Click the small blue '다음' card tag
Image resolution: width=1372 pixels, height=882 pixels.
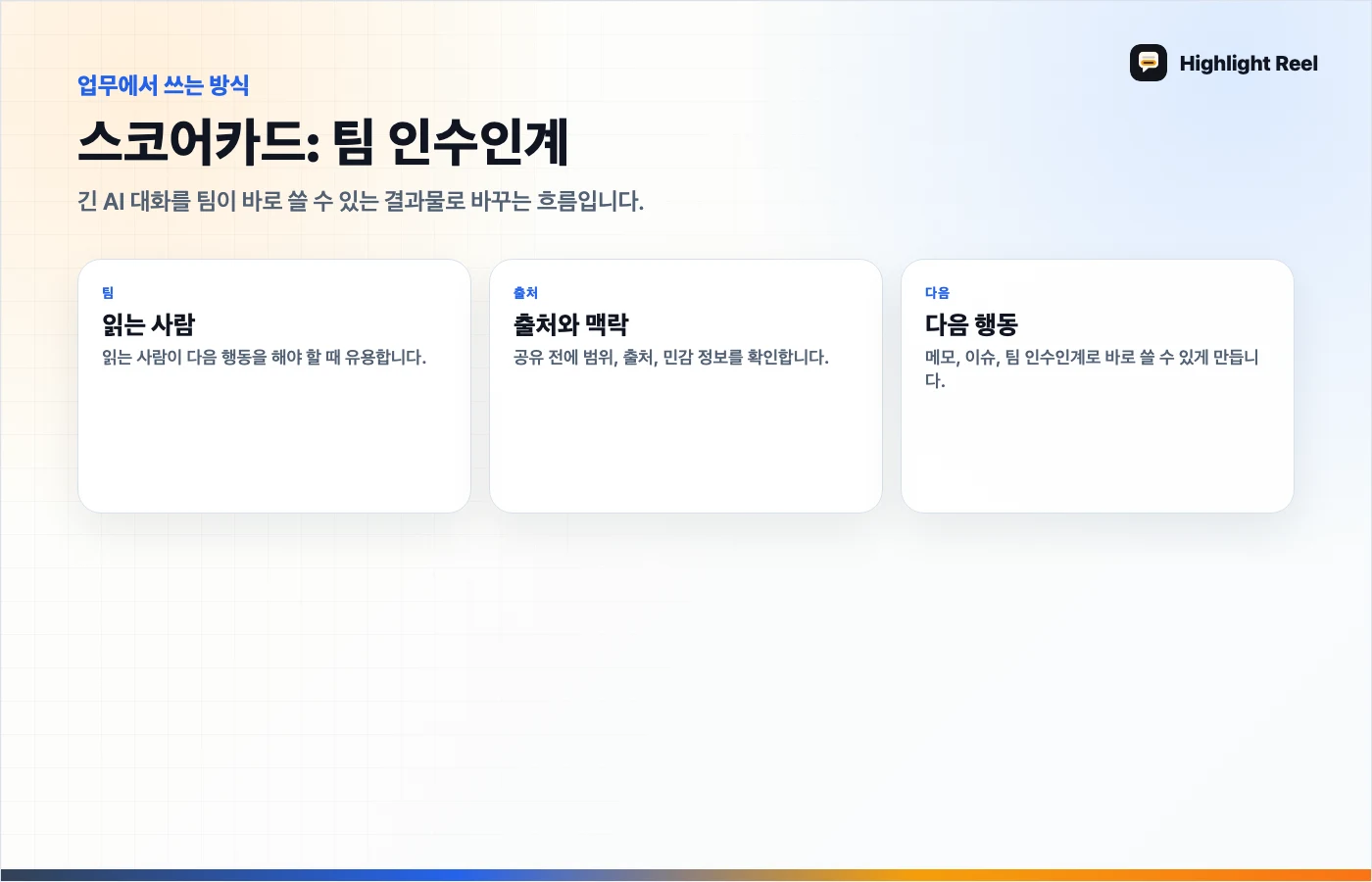937,293
